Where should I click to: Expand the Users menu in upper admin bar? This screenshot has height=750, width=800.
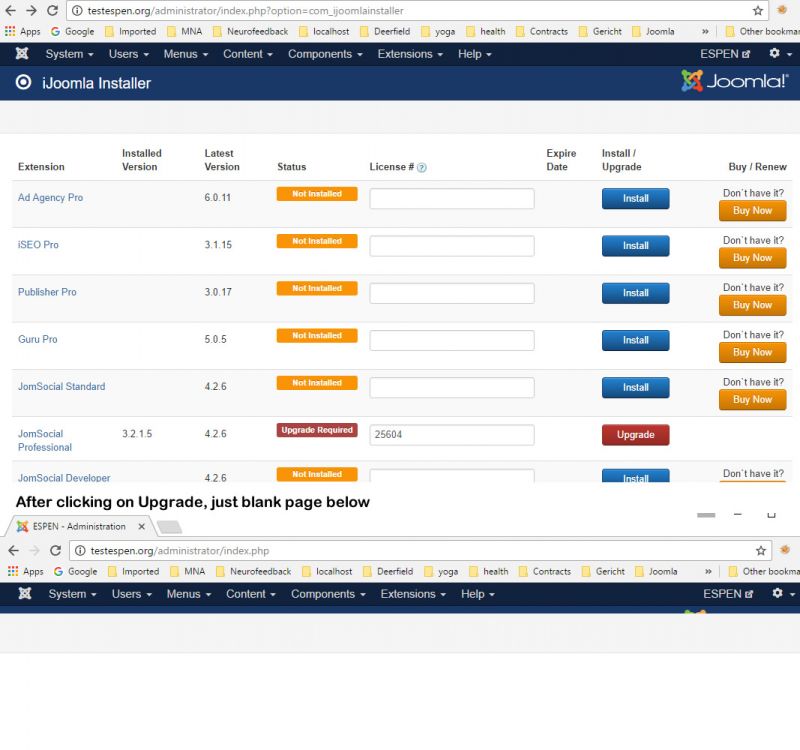coord(129,54)
